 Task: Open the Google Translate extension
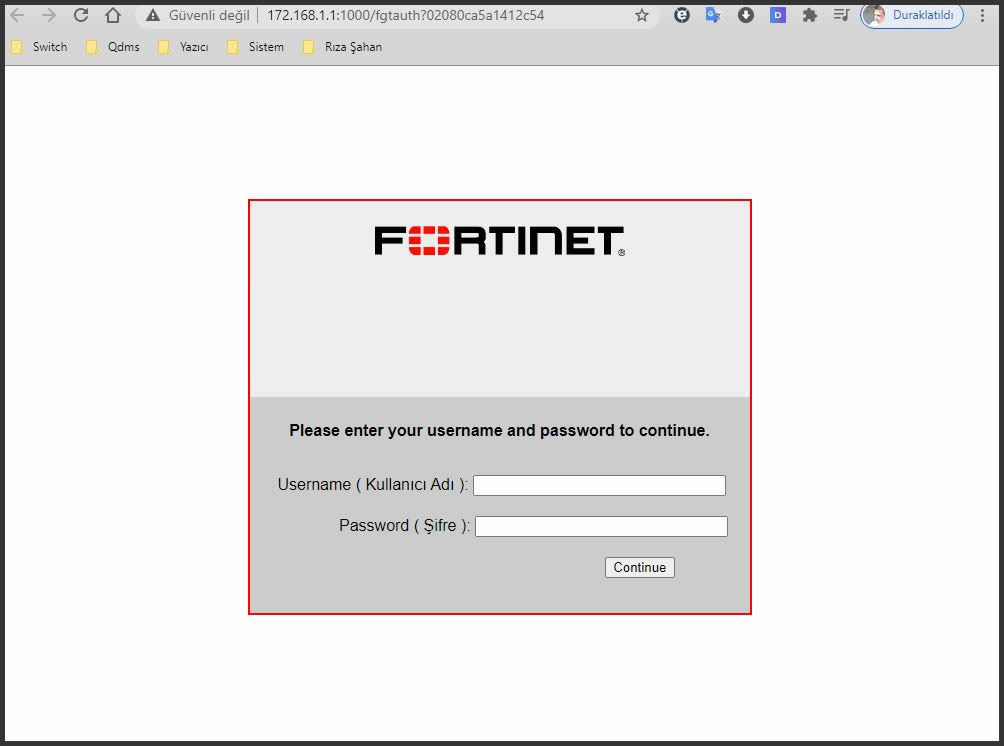coord(713,15)
